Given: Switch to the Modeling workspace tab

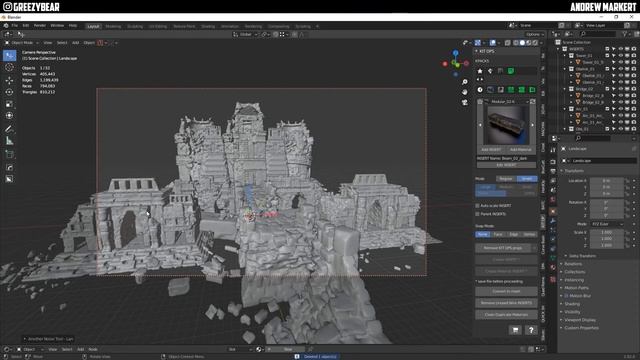Looking at the screenshot, I should (113, 26).
